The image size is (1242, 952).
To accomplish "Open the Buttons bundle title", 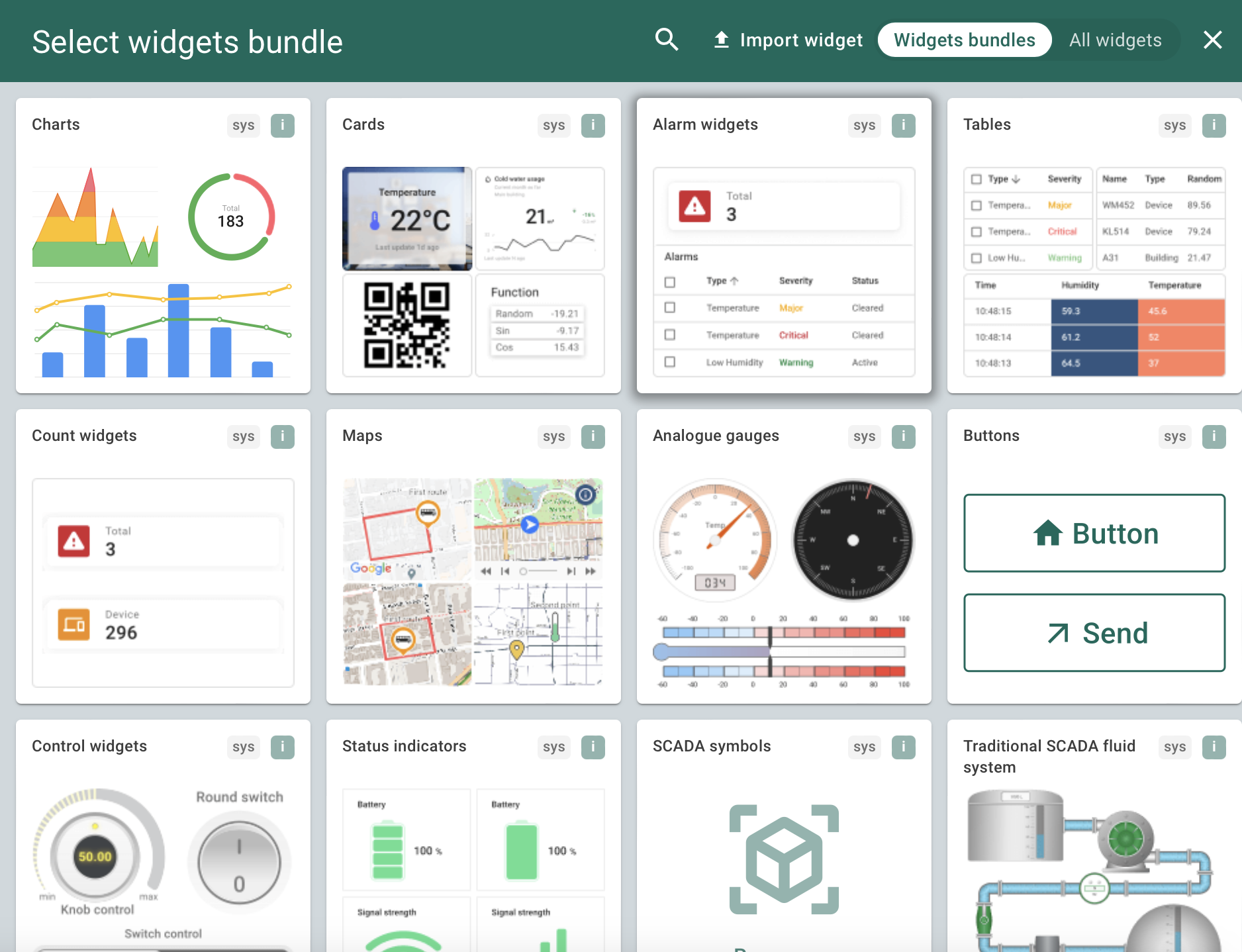I will (991, 436).
